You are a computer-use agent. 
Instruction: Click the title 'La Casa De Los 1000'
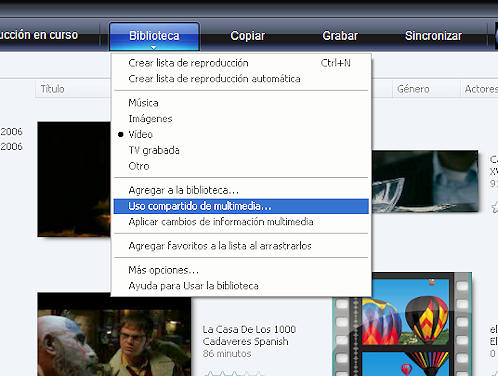(x=249, y=329)
